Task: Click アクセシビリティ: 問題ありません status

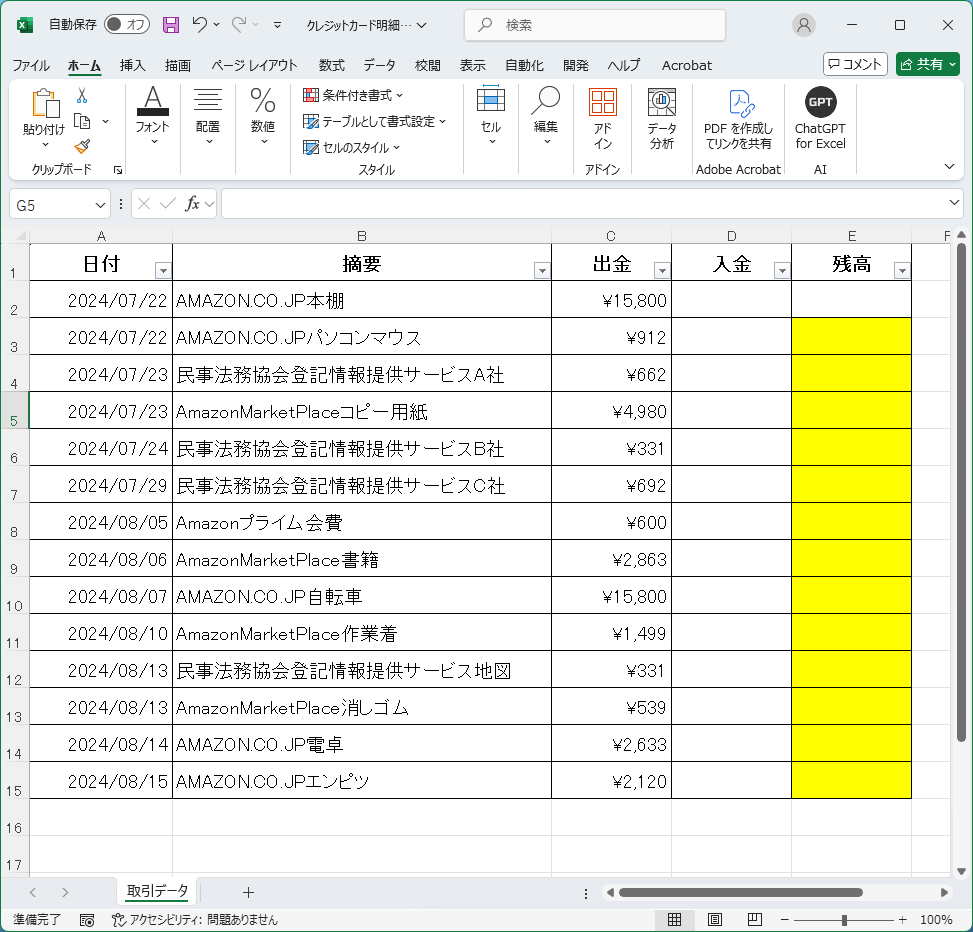Action: pyautogui.click(x=194, y=920)
